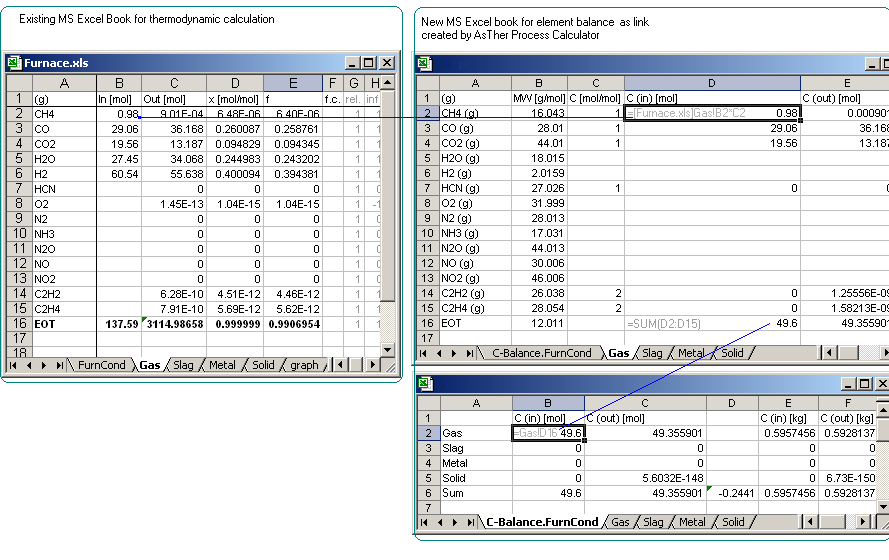
Task: Click the Excel icon of the bottom C-Balance window
Action: point(424,384)
